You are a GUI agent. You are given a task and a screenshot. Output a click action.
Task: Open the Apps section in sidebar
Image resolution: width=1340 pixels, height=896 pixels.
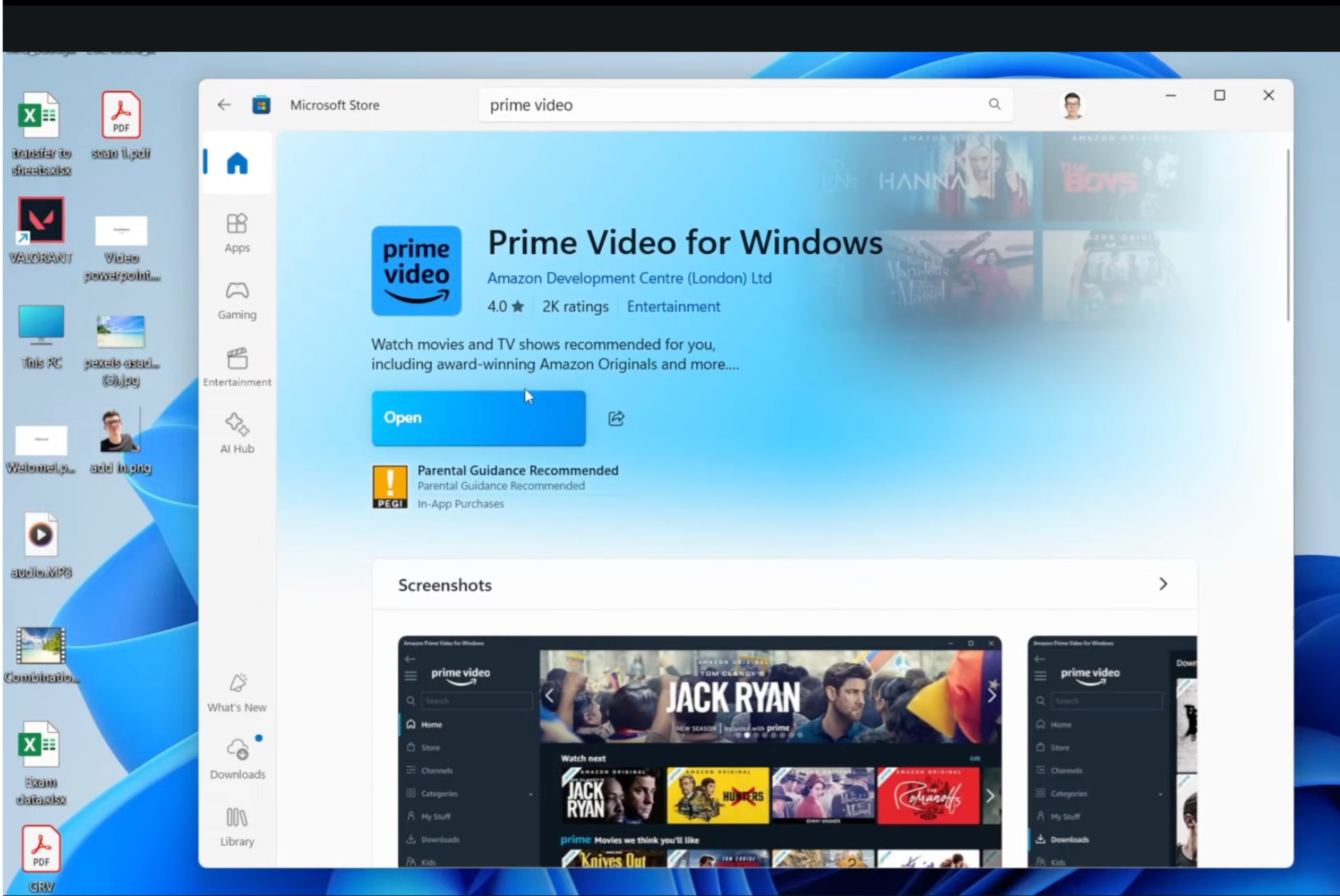point(237,232)
